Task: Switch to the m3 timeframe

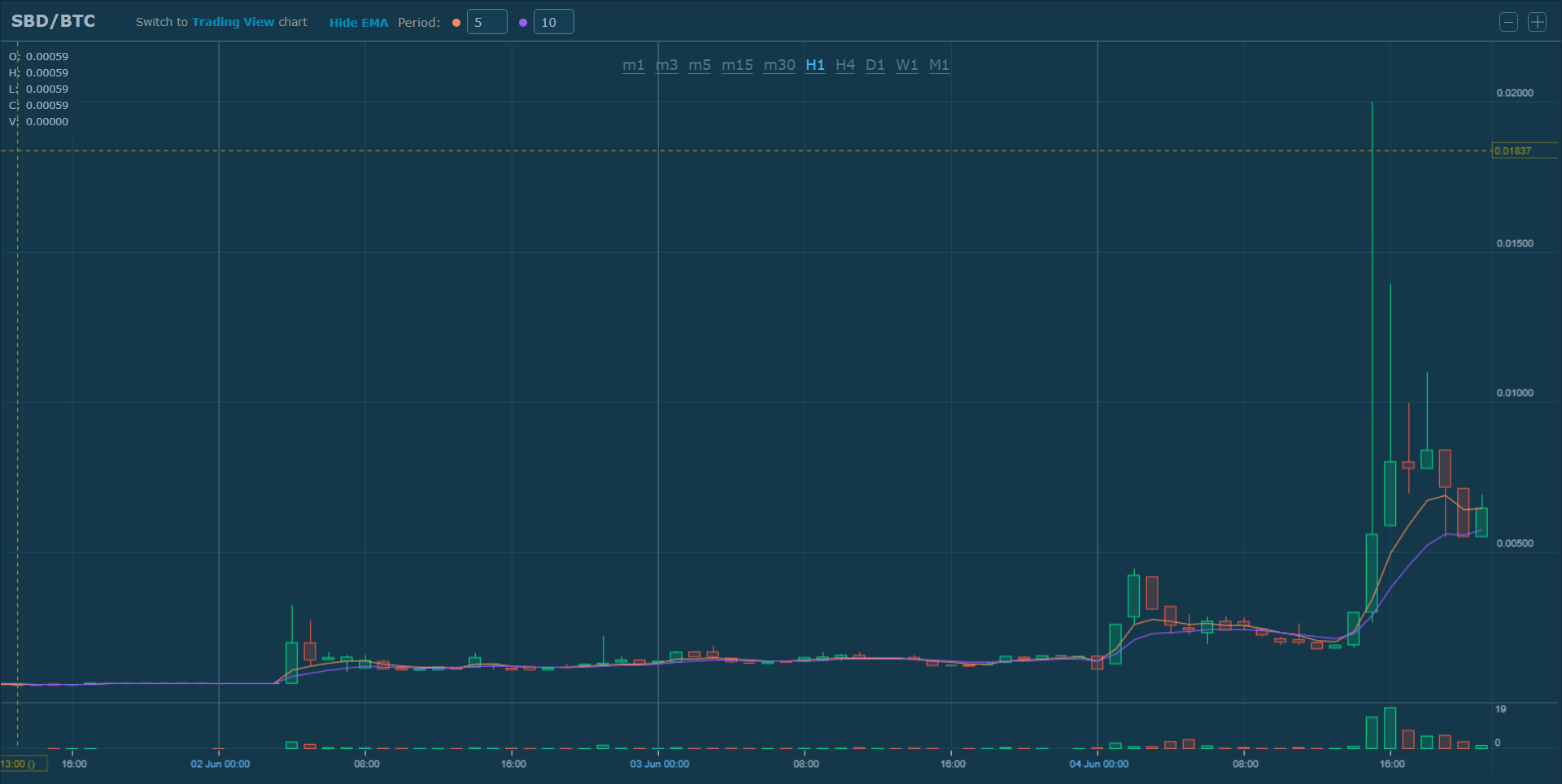Action: tap(666, 65)
